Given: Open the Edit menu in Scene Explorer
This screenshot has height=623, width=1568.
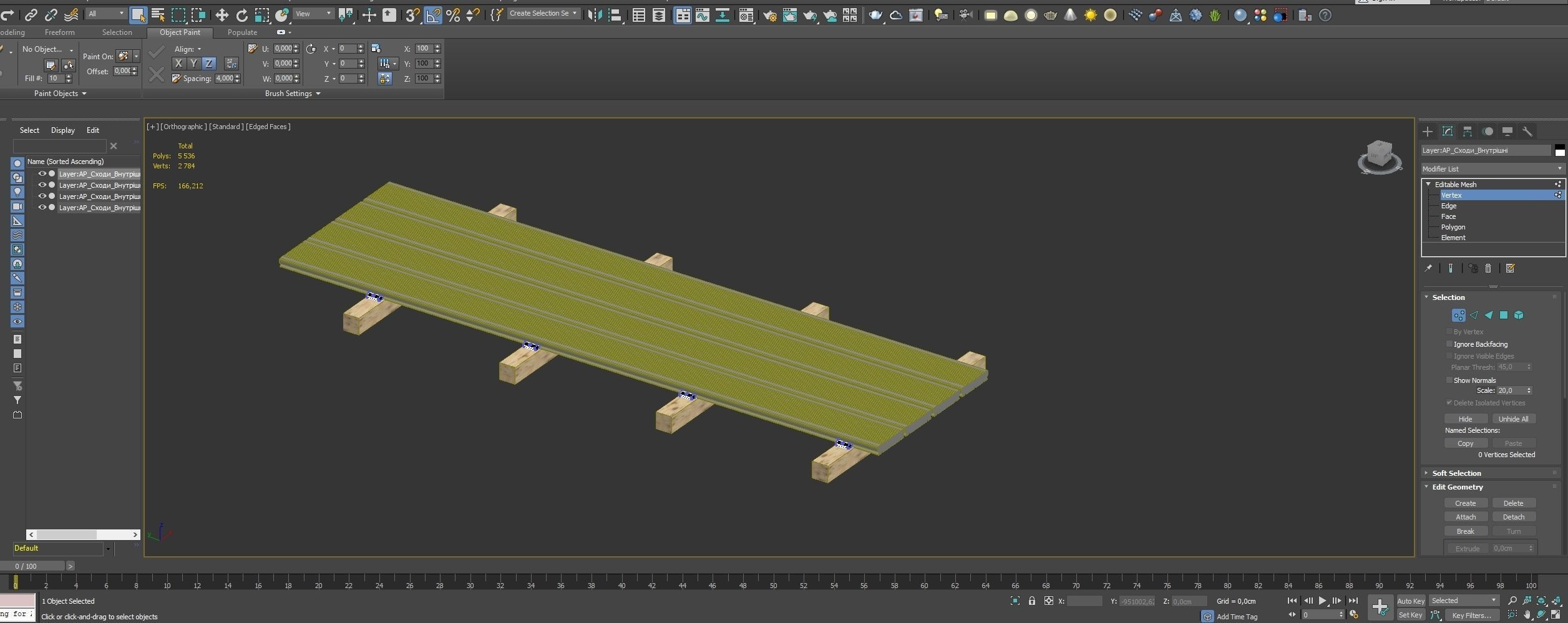Looking at the screenshot, I should coord(92,130).
